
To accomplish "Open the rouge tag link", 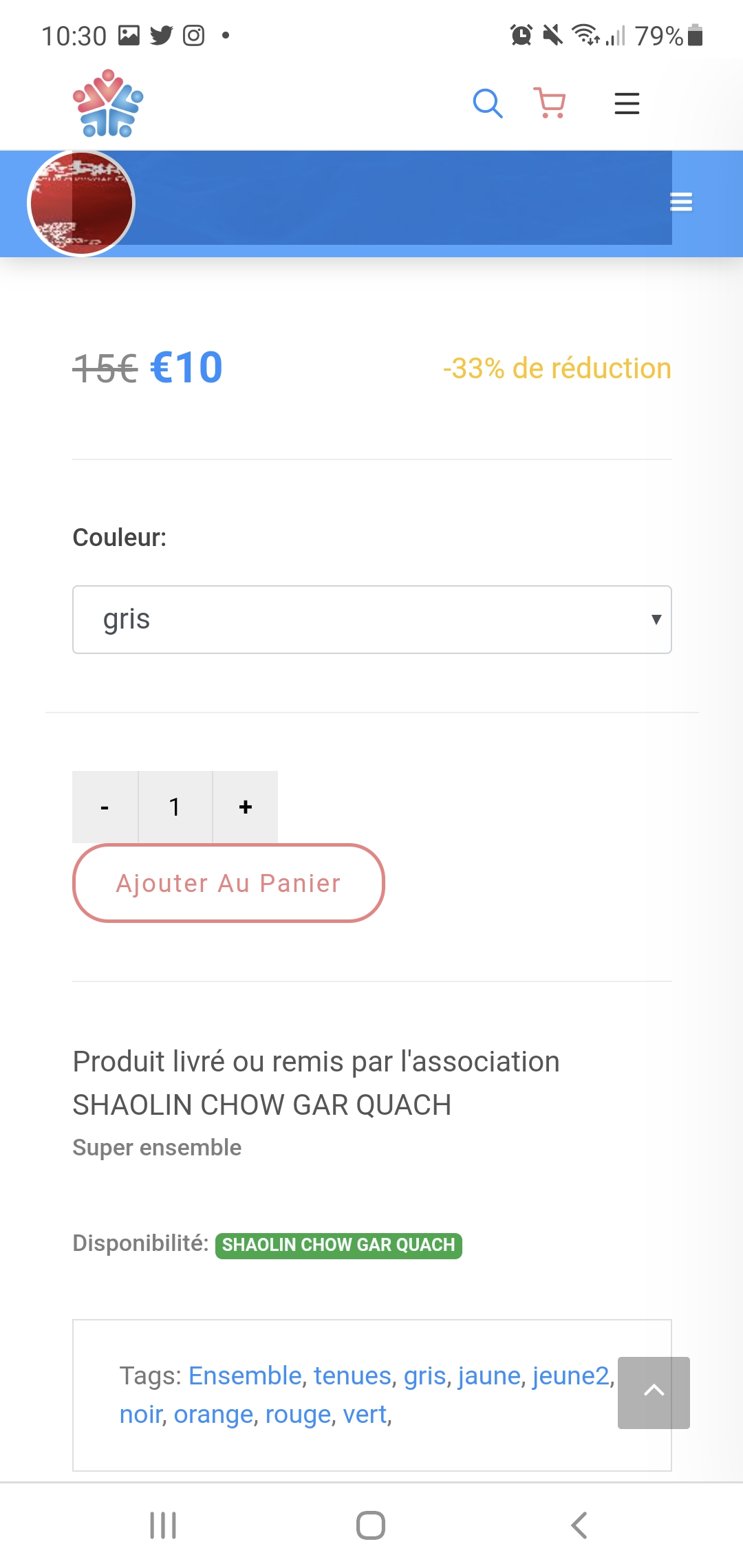I will pos(298,1415).
